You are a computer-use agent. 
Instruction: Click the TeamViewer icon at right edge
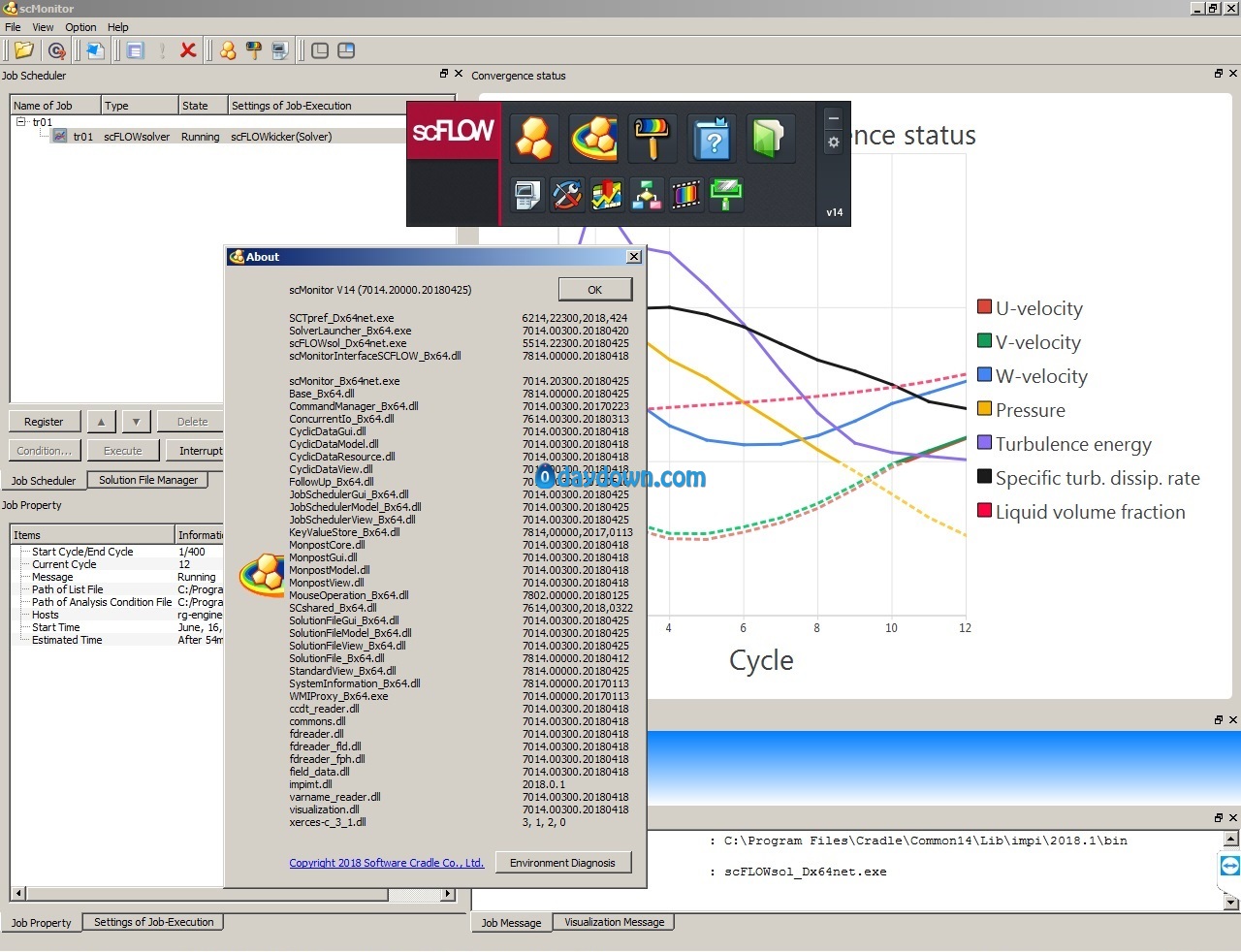1229,867
